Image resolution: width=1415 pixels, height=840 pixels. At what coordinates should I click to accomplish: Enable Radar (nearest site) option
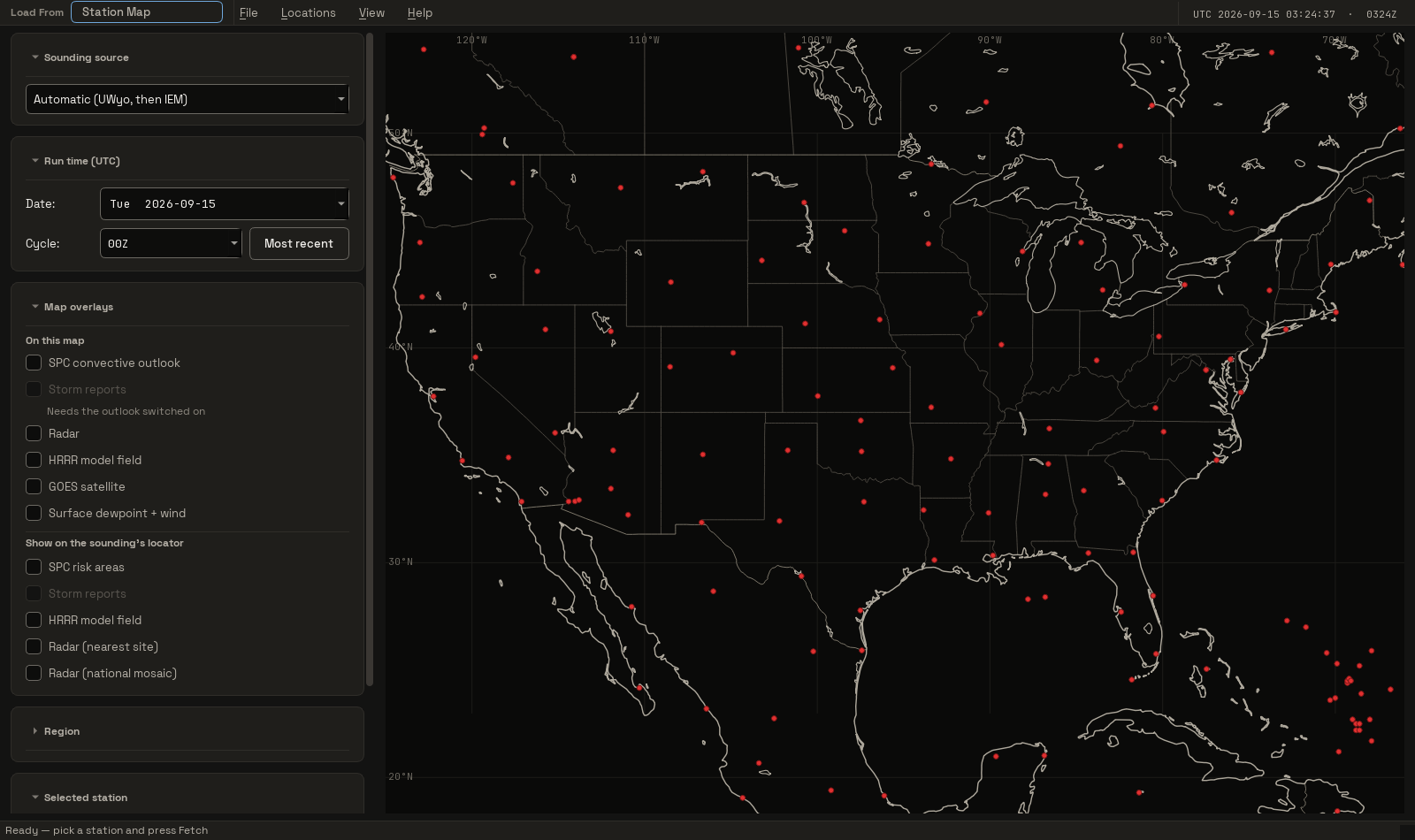pos(34,646)
